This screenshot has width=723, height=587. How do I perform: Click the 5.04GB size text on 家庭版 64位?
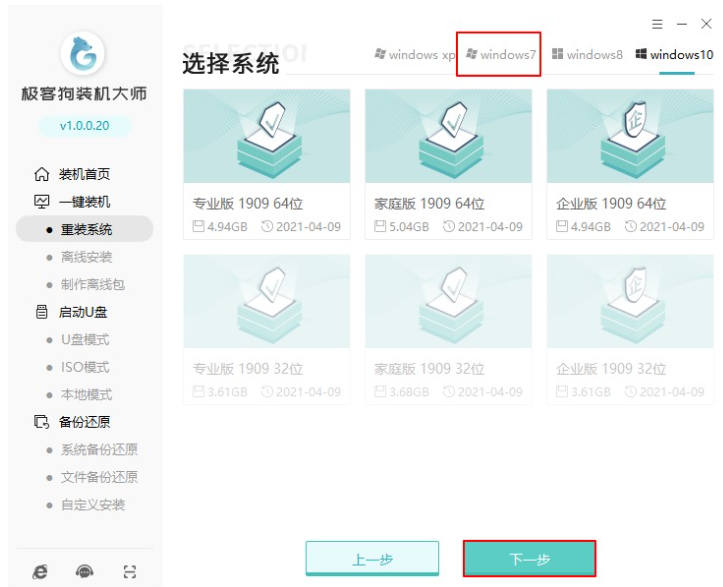coord(409,227)
